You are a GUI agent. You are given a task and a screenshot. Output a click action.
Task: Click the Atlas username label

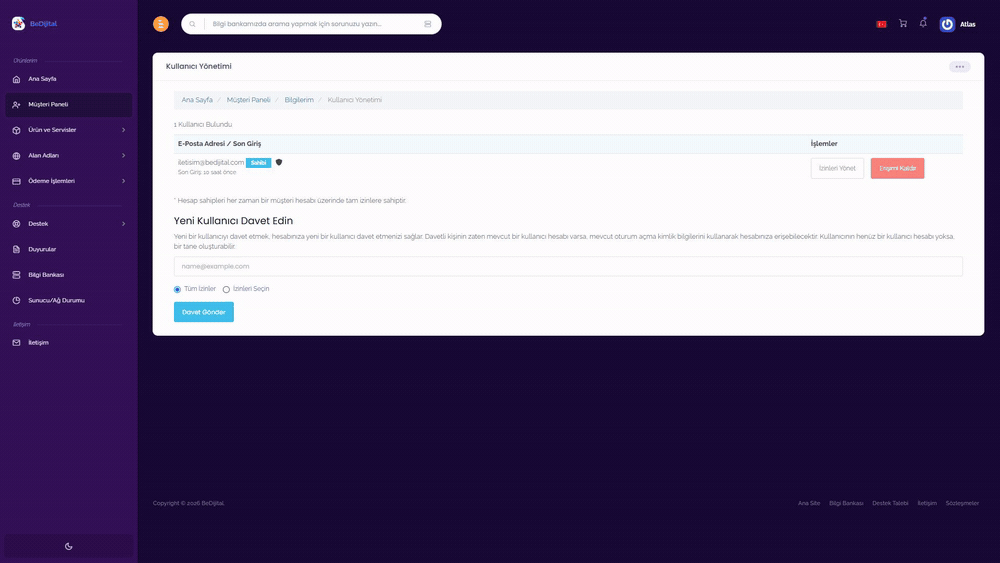coord(967,24)
